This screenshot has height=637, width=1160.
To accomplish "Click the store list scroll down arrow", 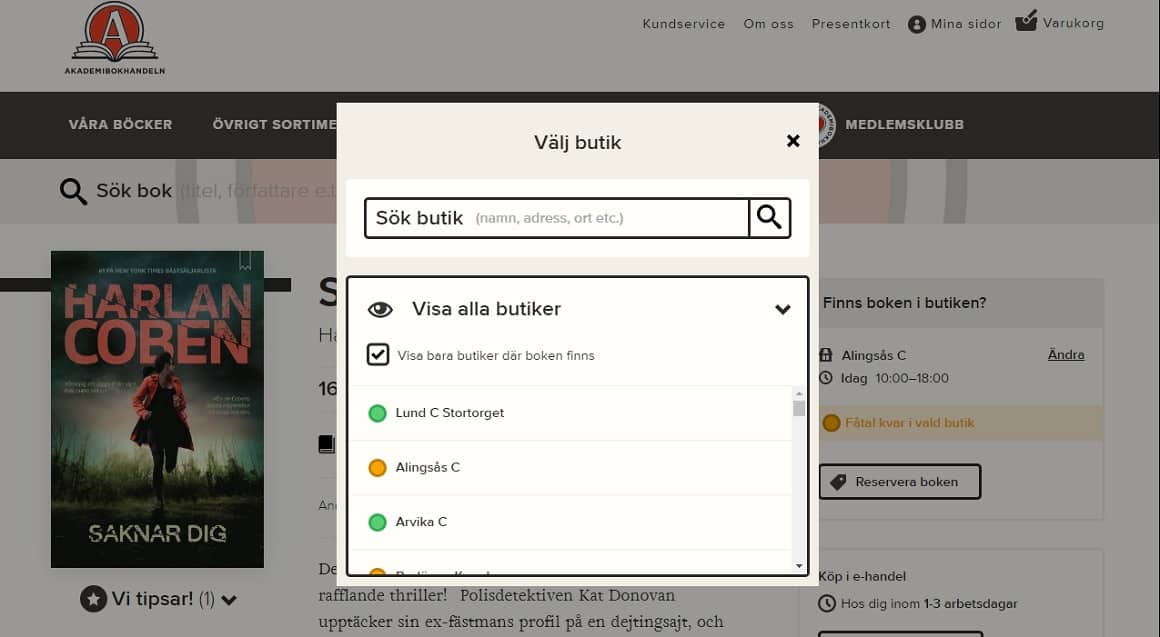I will tap(799, 566).
